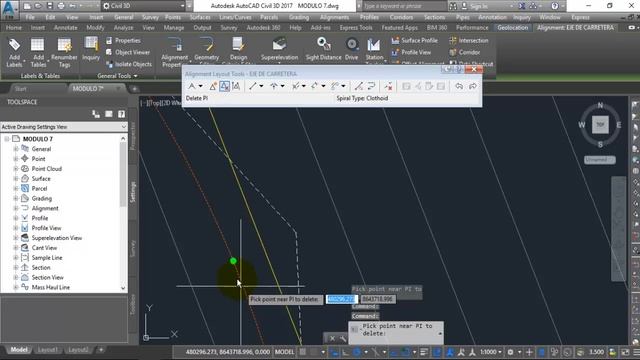
Task: Click the highlighted X coordinate input field
Action: 341,299
